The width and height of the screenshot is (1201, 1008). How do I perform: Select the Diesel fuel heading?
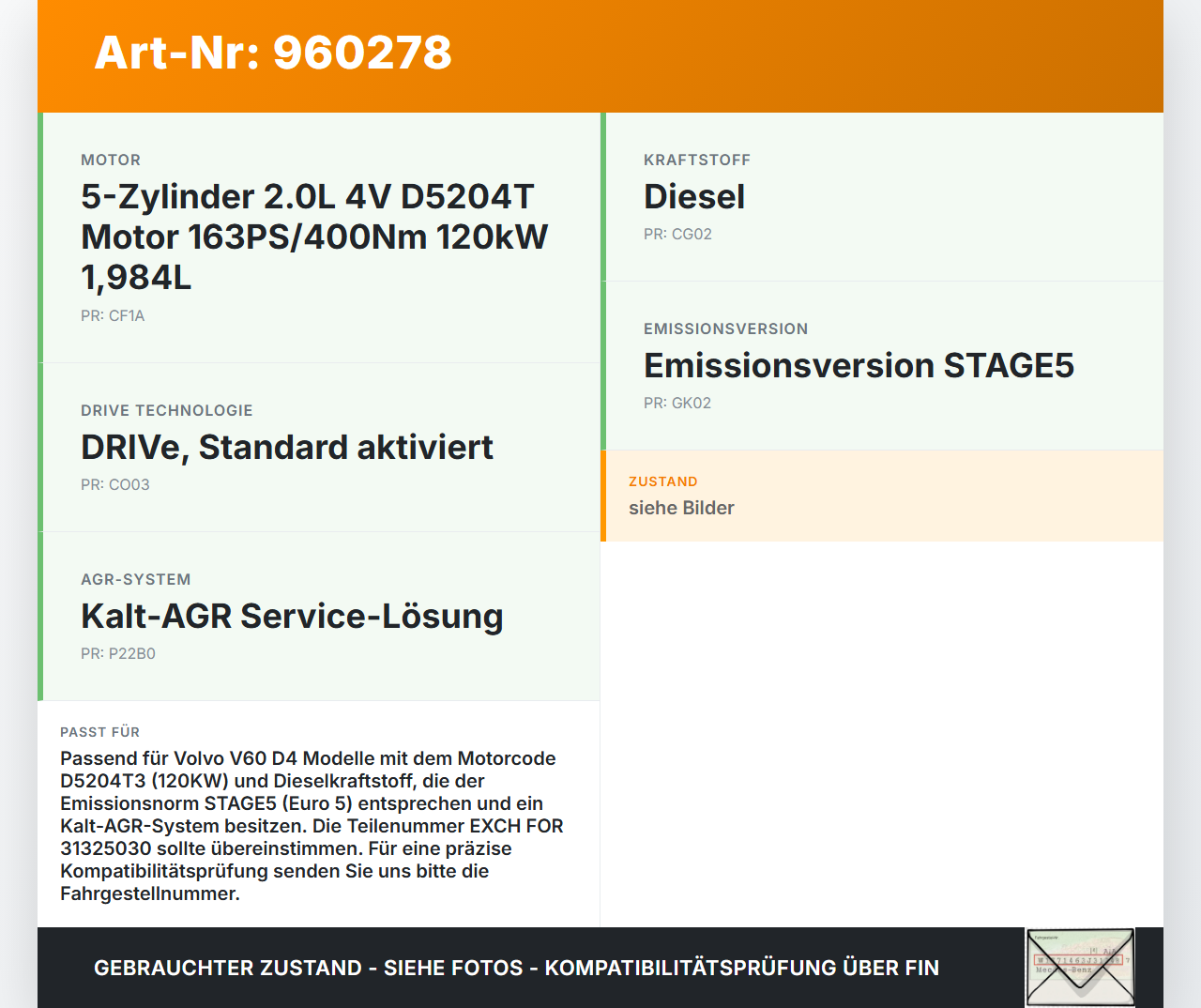pos(694,197)
